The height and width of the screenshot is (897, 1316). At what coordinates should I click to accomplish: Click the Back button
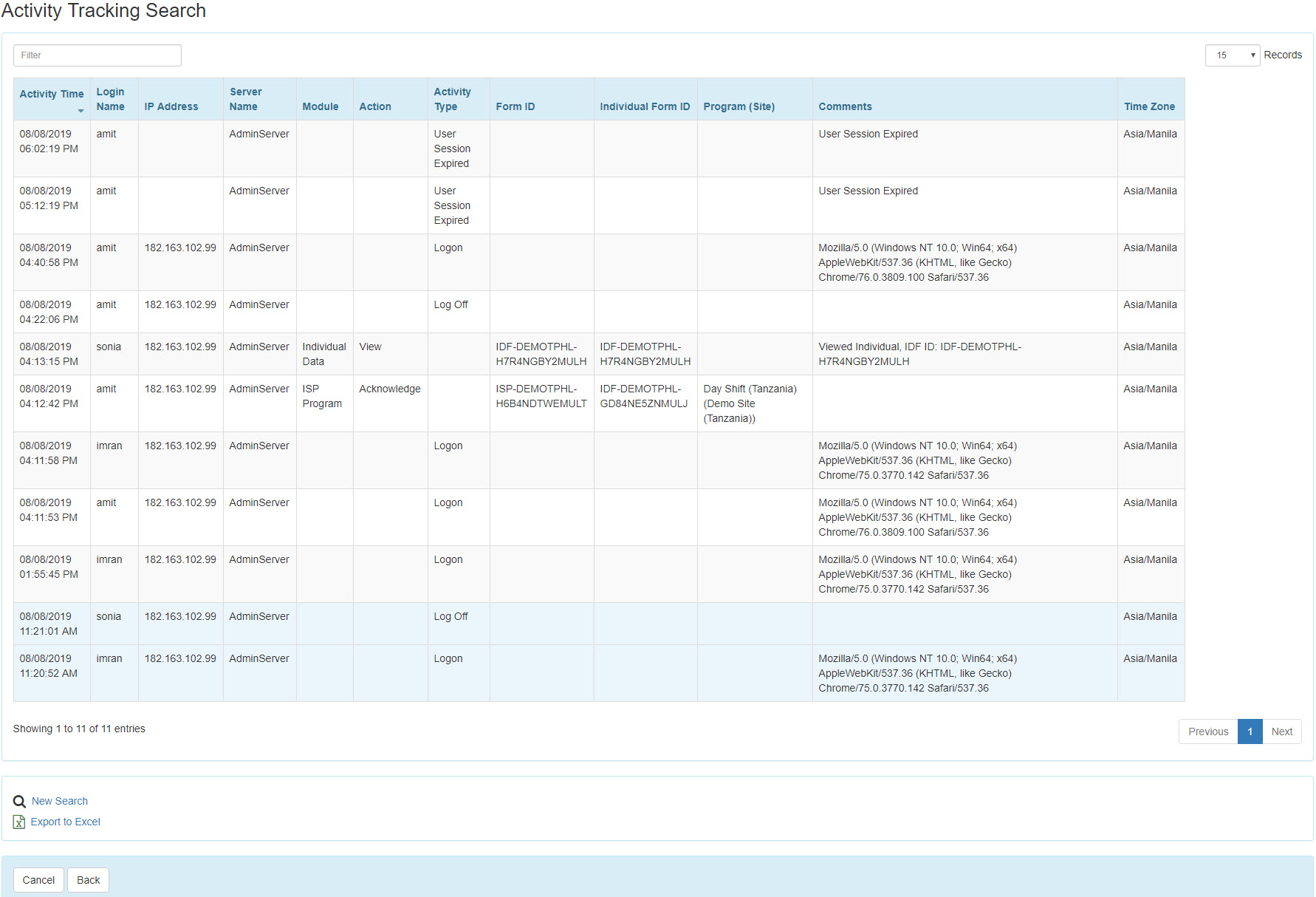pos(89,880)
